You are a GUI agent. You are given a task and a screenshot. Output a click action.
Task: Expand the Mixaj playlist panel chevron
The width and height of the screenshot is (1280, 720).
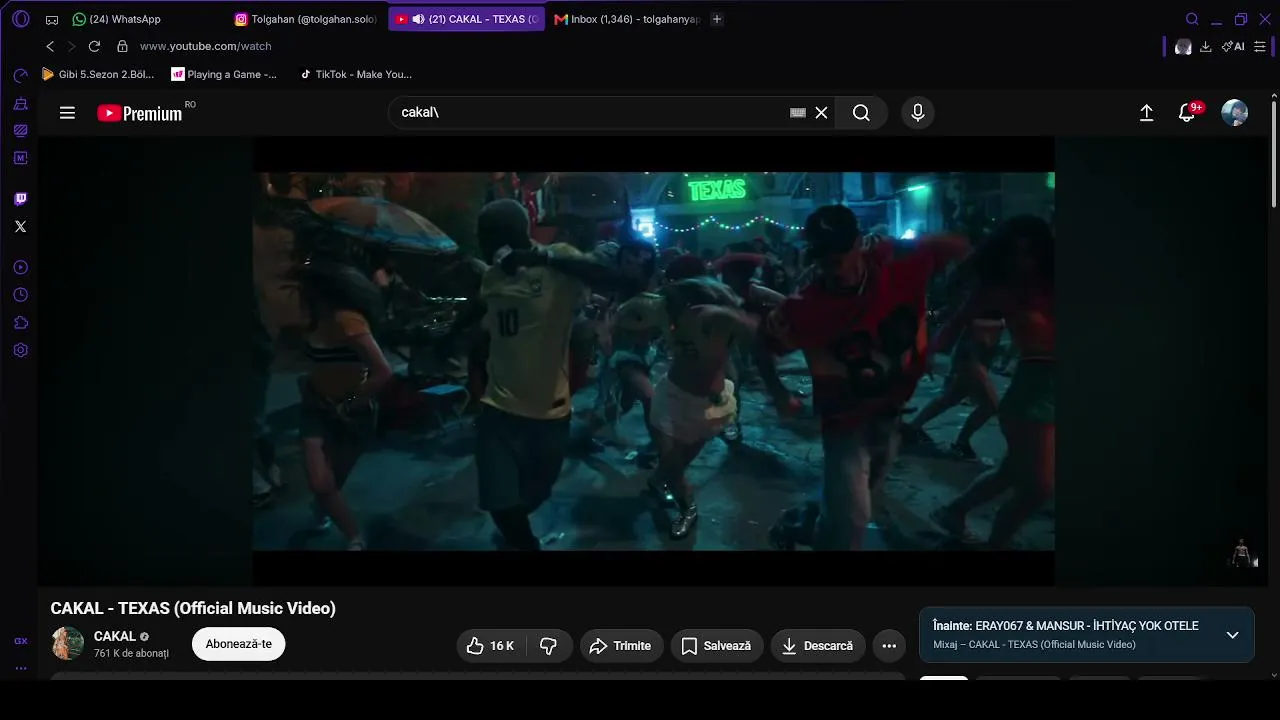click(1232, 635)
